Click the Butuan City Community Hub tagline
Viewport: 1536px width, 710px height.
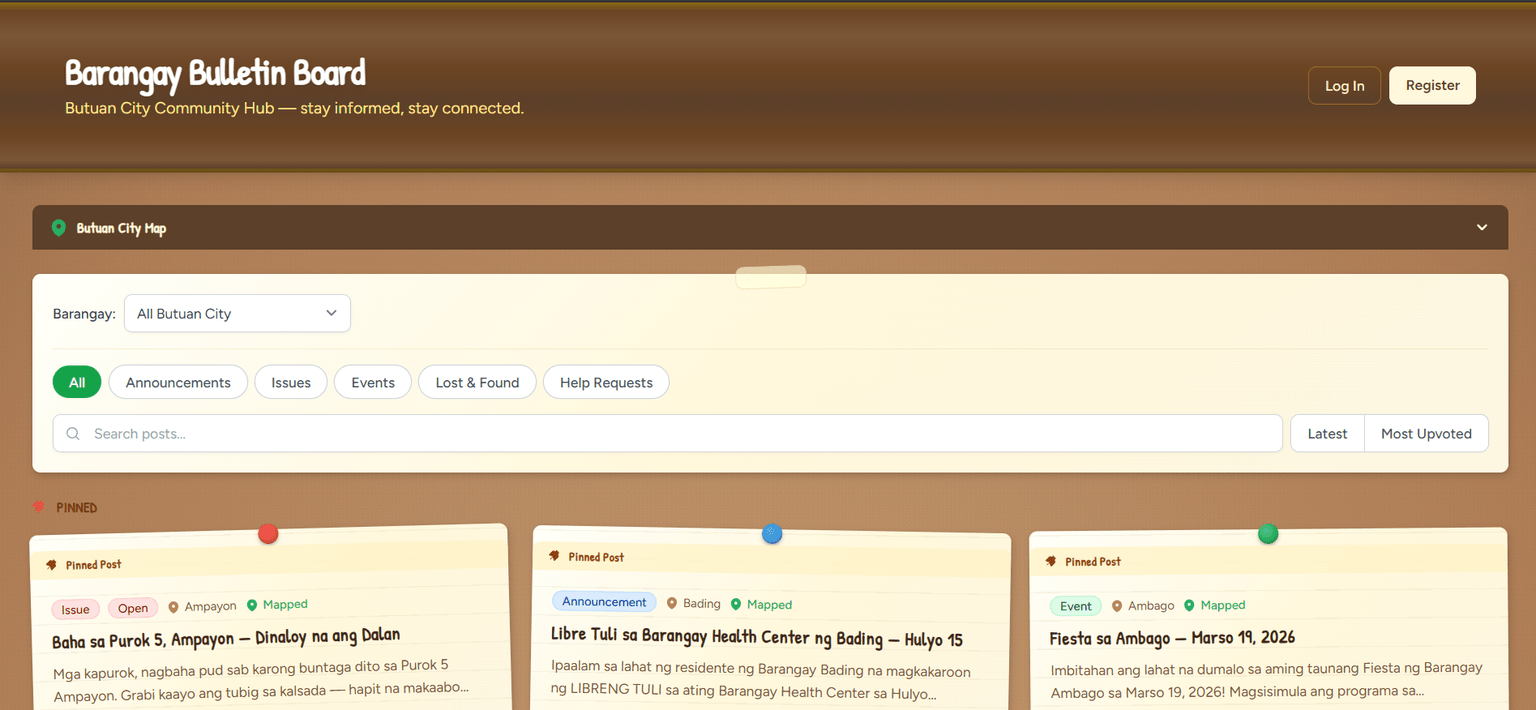[x=294, y=108]
